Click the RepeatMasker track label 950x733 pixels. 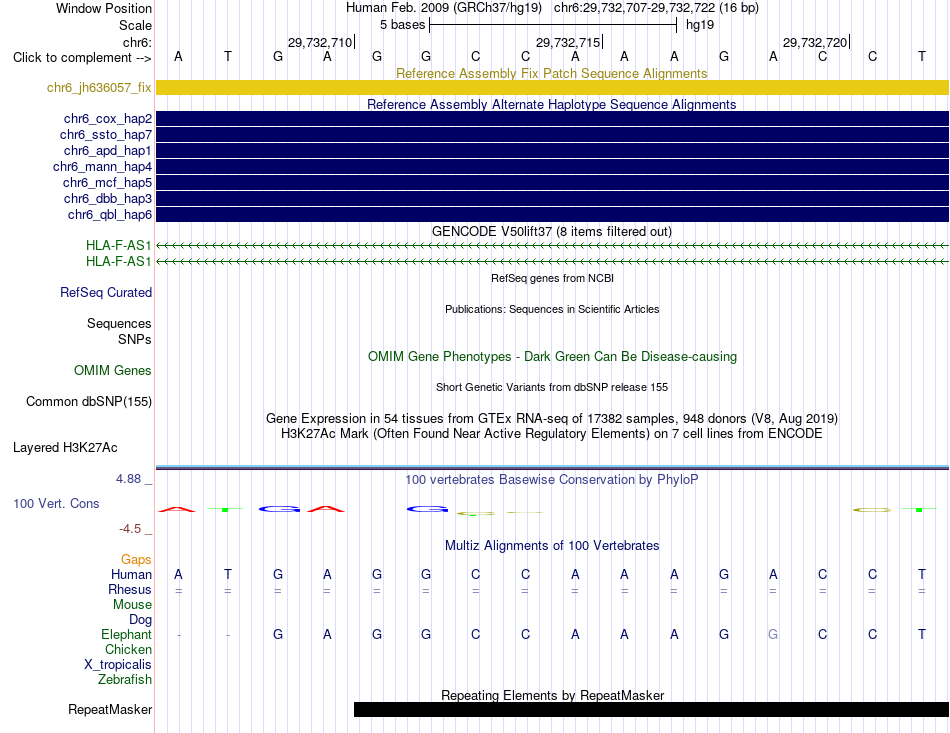point(110,709)
